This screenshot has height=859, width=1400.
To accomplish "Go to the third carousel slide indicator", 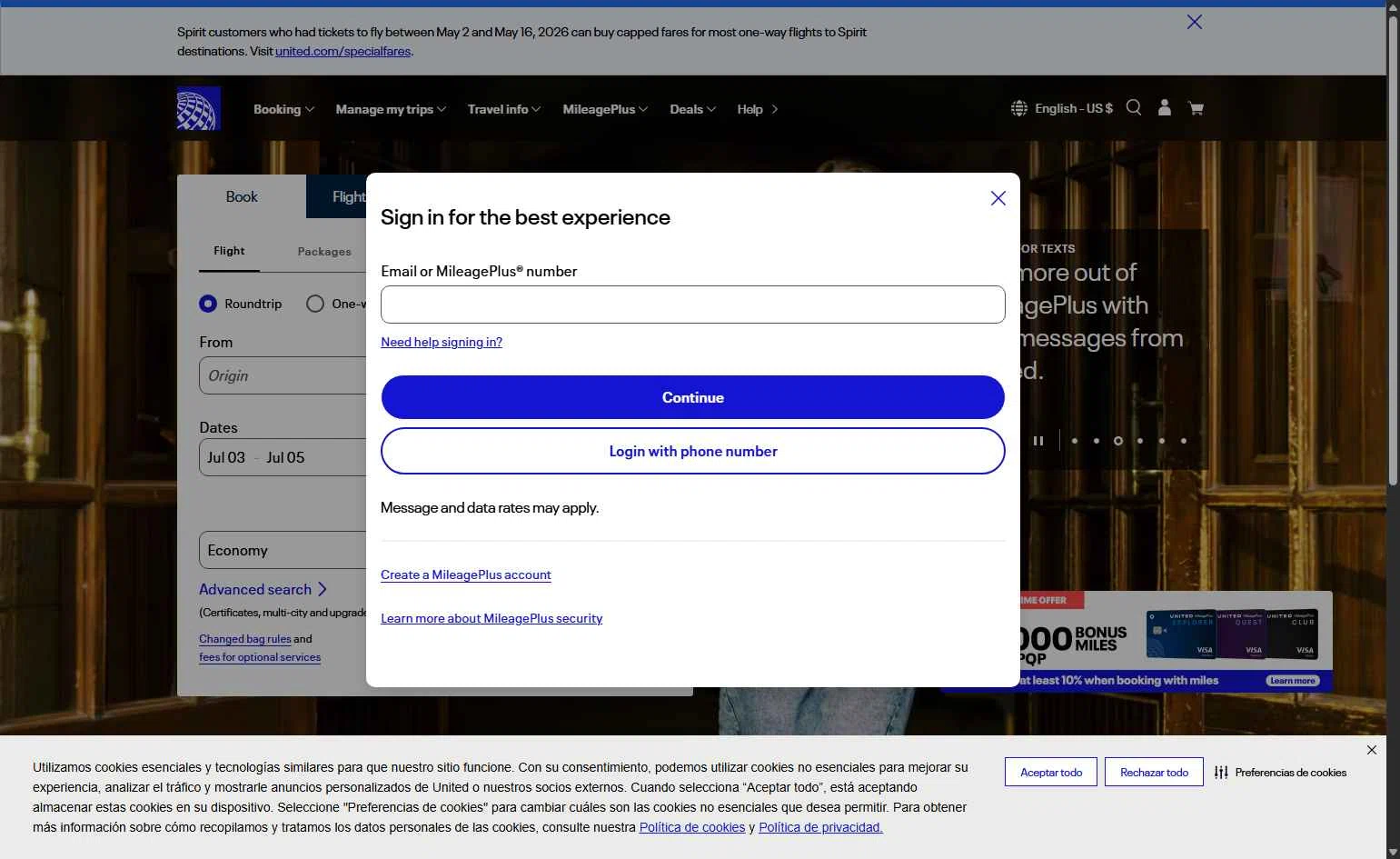I will pyautogui.click(x=1118, y=441).
